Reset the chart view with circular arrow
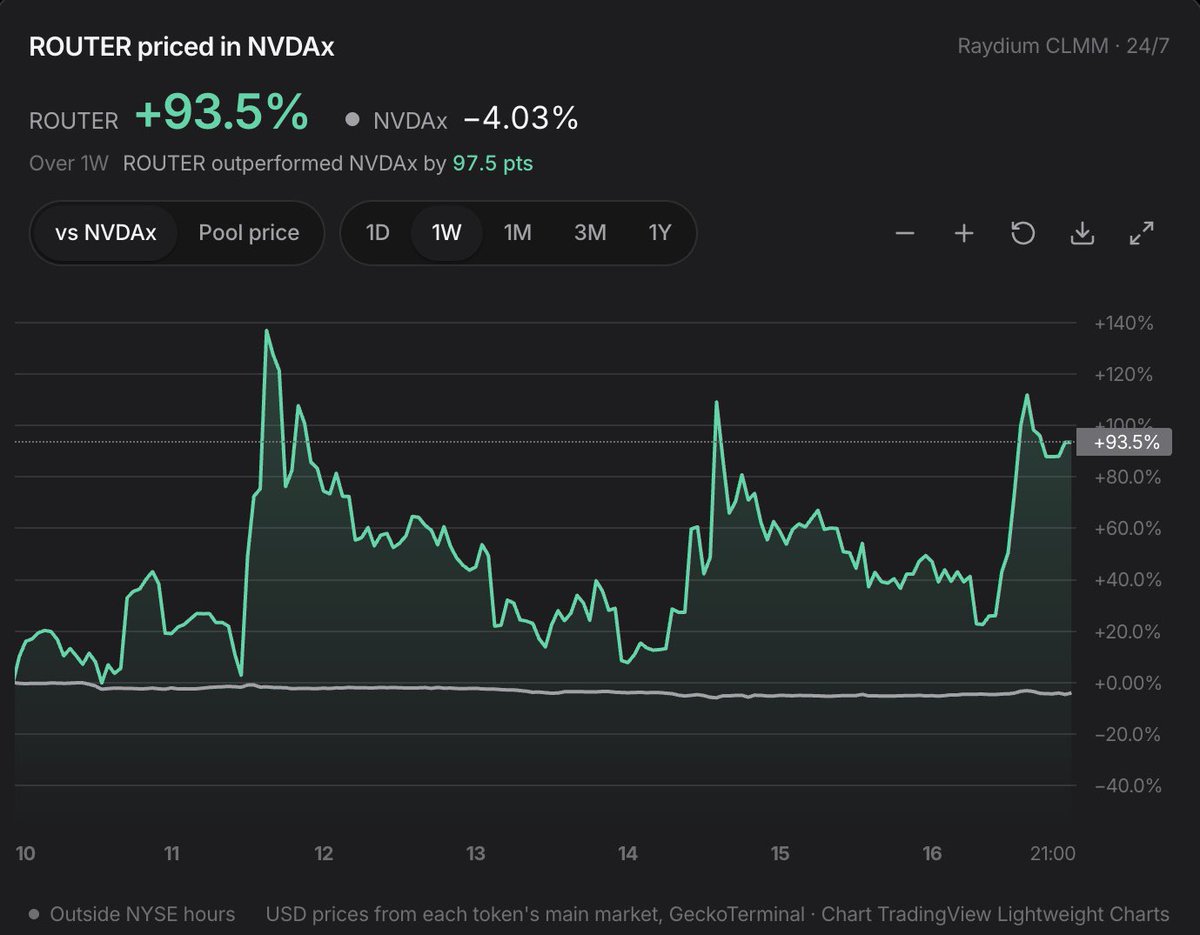This screenshot has height=935, width=1200. pyautogui.click(x=1023, y=233)
